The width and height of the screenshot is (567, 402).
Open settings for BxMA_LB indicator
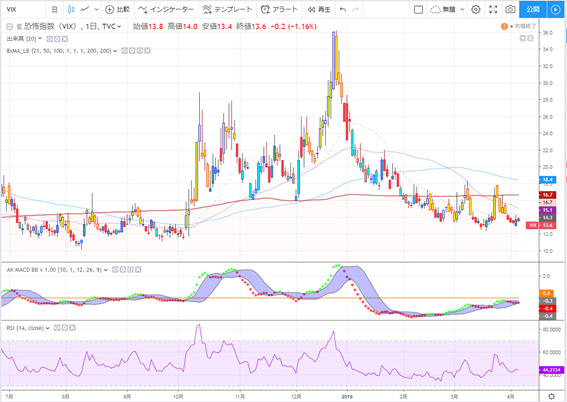click(x=132, y=51)
